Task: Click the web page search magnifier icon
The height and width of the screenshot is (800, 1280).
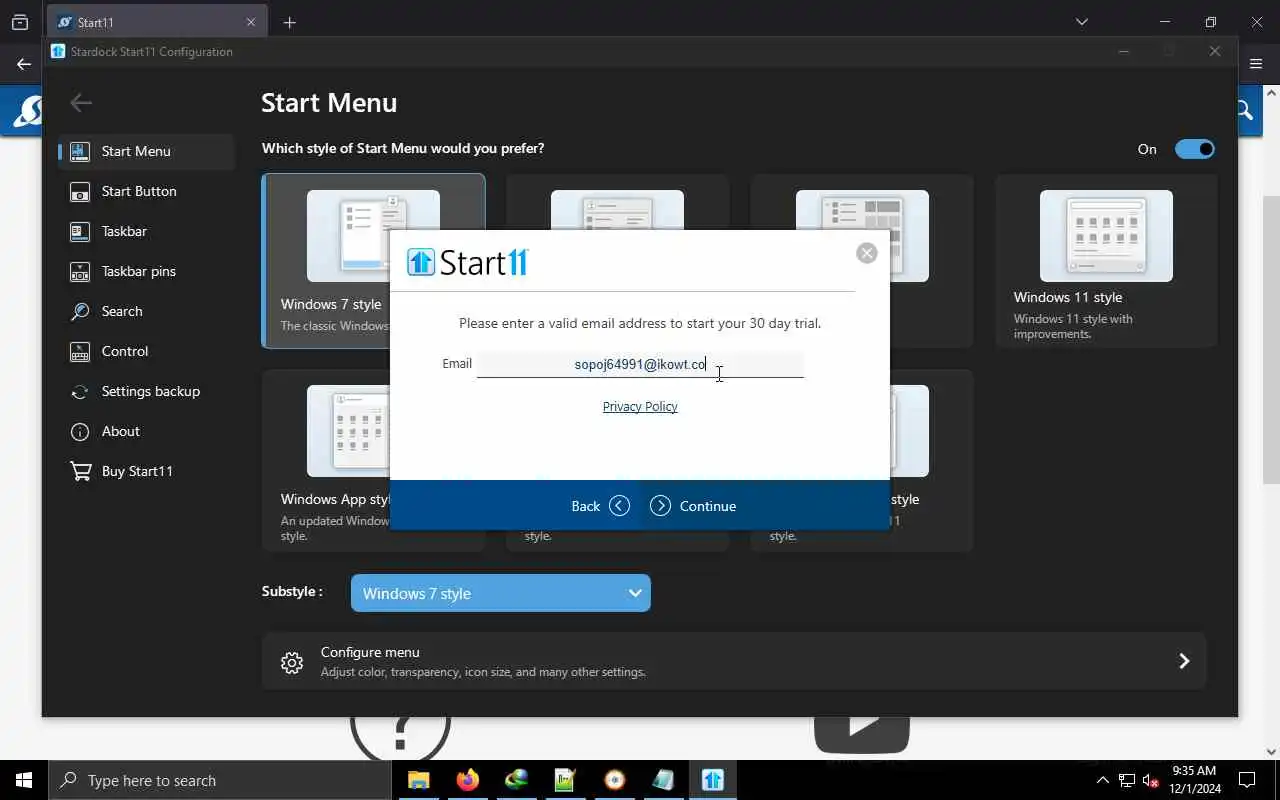Action: [x=1244, y=110]
